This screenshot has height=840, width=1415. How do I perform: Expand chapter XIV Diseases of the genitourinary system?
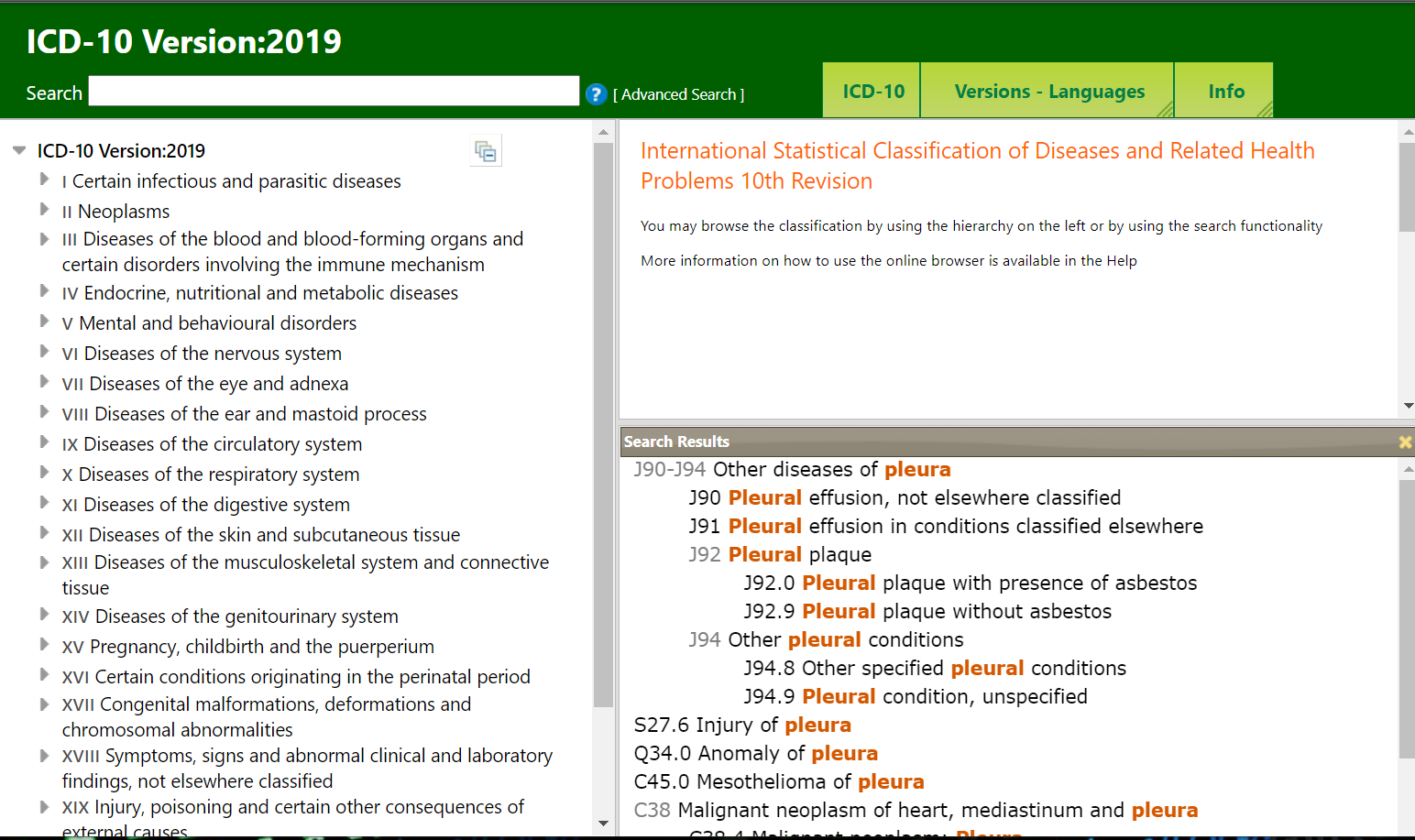click(x=44, y=615)
